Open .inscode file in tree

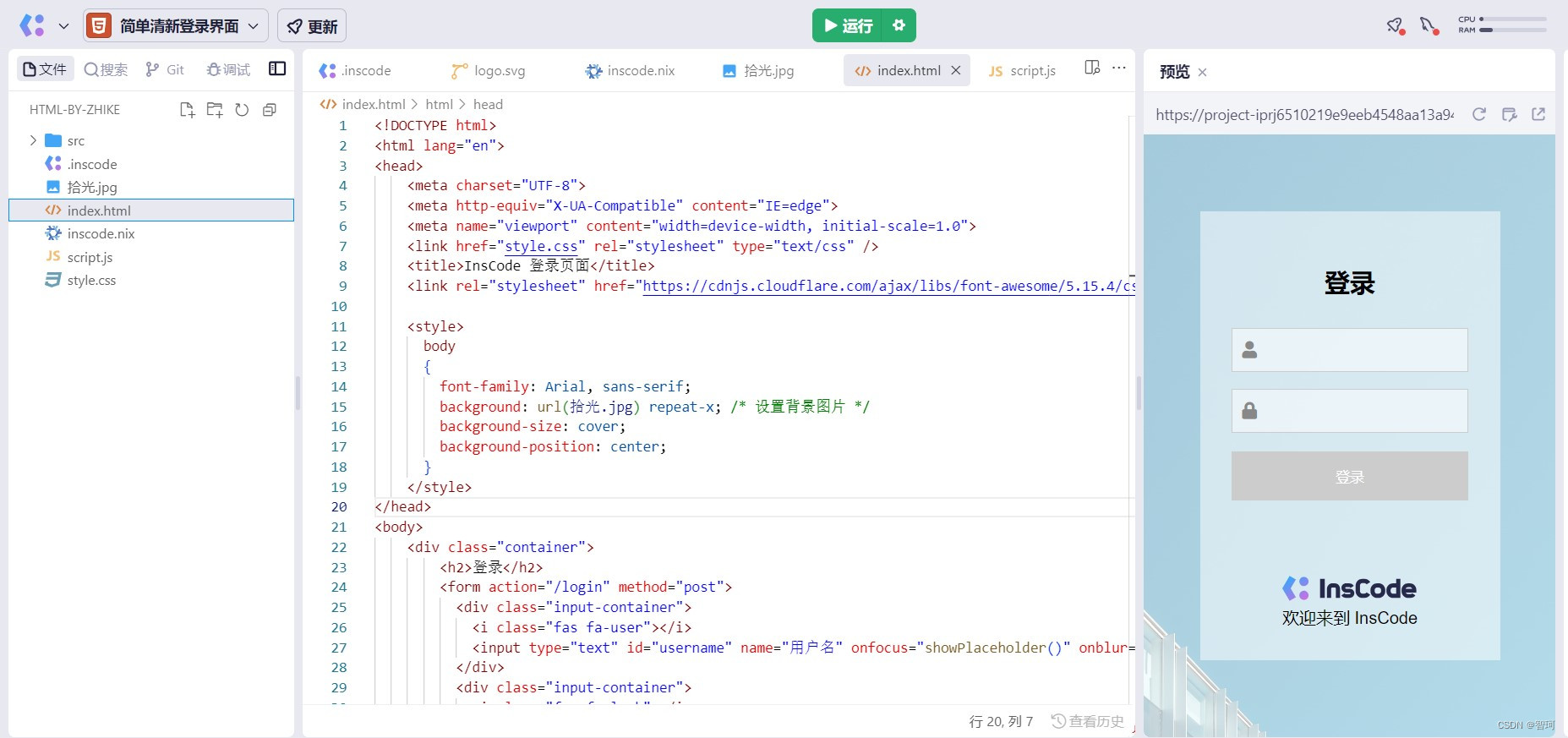151,164
